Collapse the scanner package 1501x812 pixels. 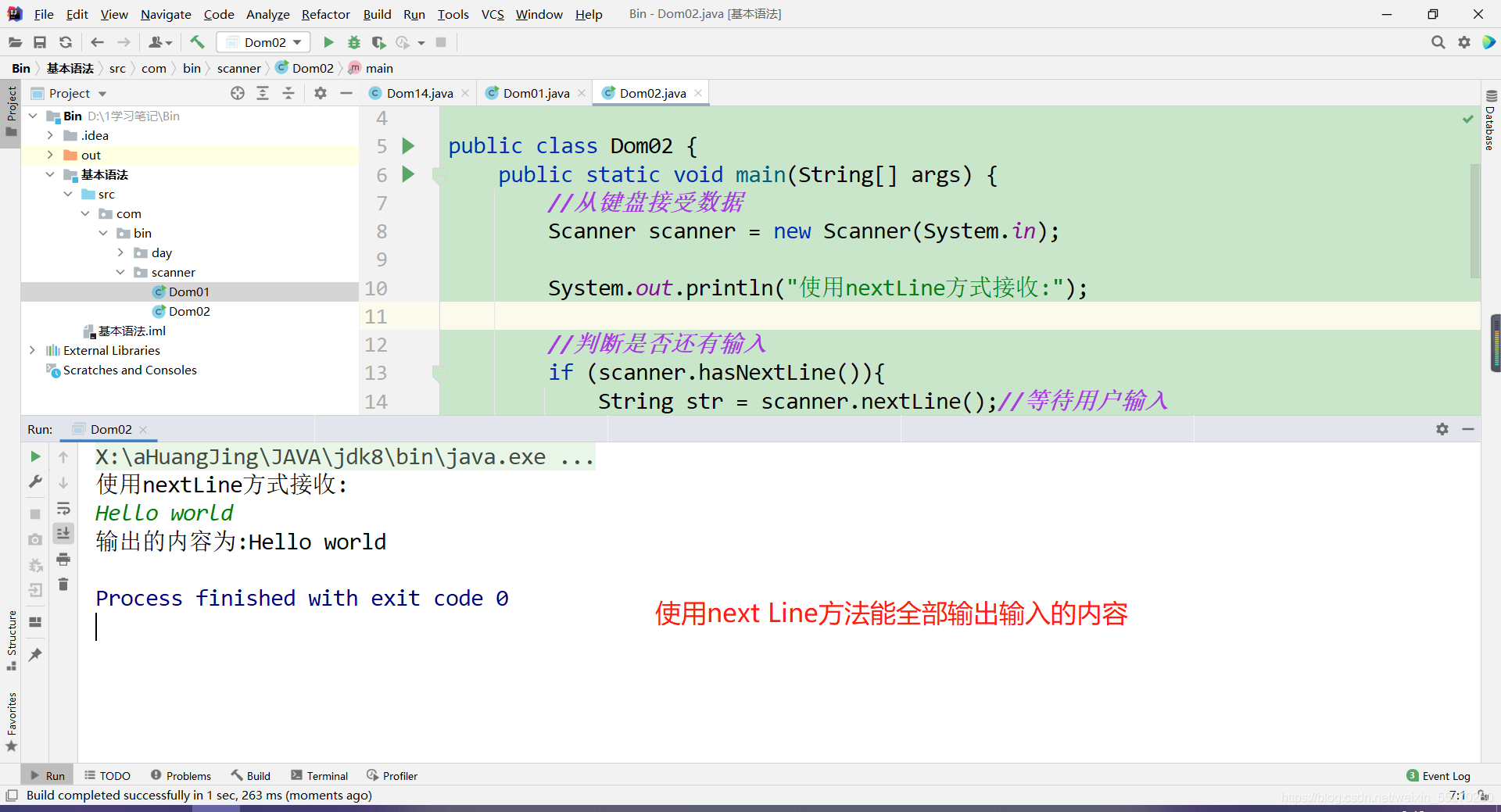120,272
